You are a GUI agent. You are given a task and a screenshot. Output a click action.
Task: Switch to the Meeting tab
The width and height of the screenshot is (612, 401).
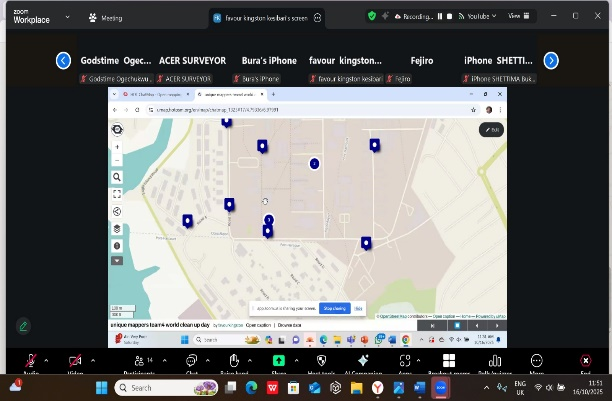(x=106, y=17)
